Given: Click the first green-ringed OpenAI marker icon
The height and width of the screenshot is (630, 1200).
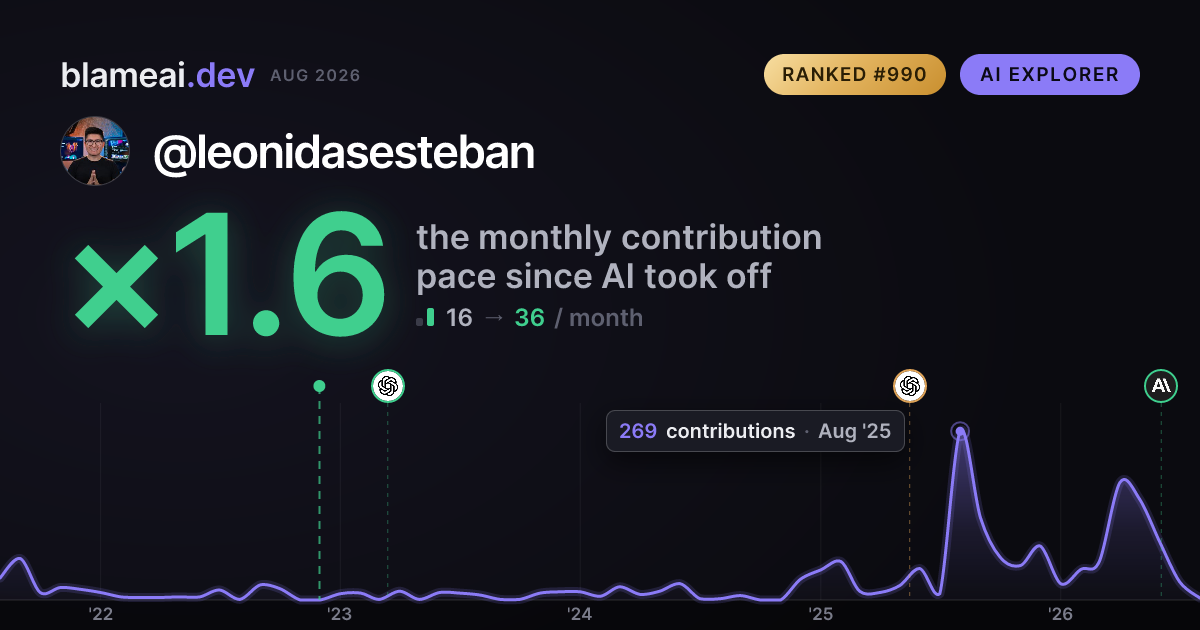Looking at the screenshot, I should [388, 385].
